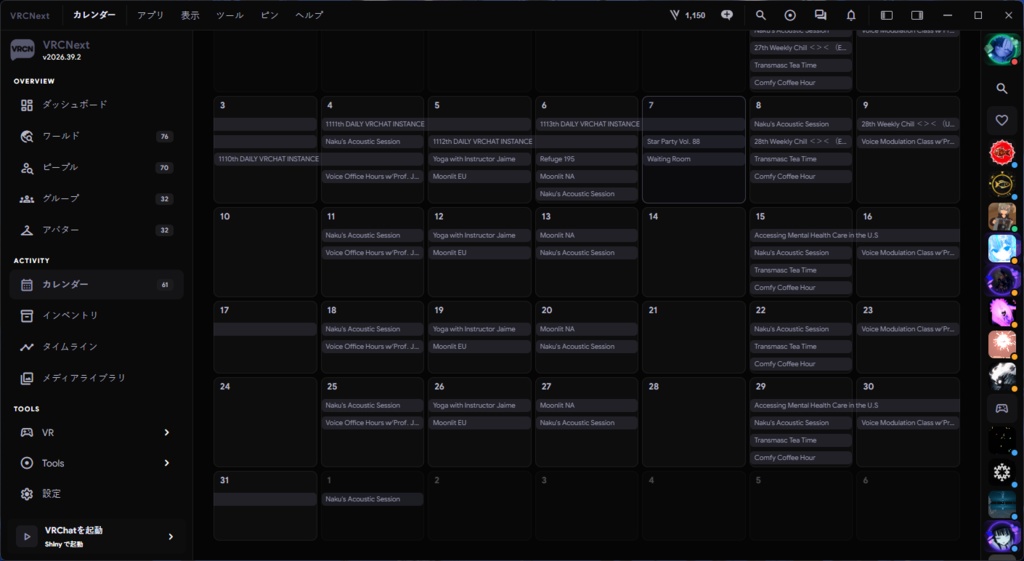The image size is (1024, 561).
Task: Open the ピン menu
Action: click(270, 15)
